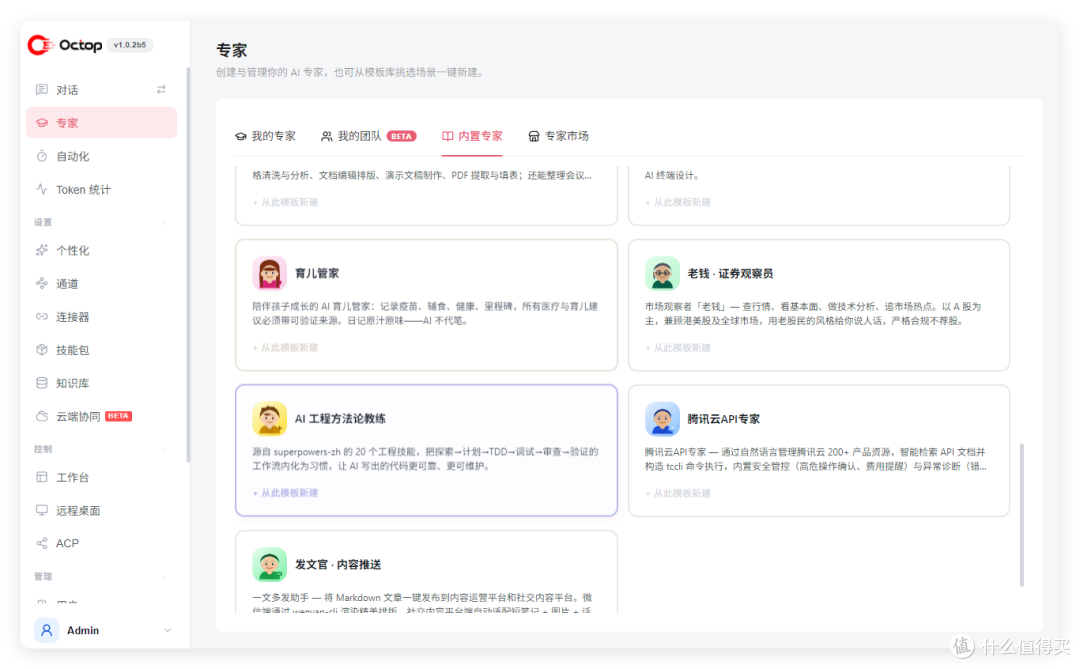Click the Octop logo icon
Image resolution: width=1080 pixels, height=669 pixels.
(x=40, y=45)
